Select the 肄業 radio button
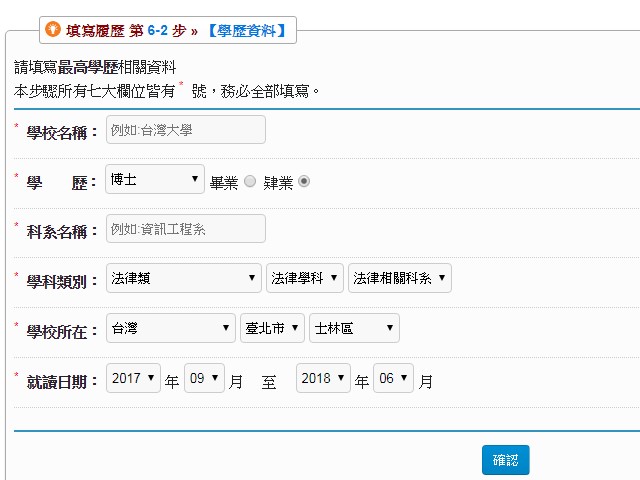Screen dimensions: 640x480 pyautogui.click(x=304, y=181)
